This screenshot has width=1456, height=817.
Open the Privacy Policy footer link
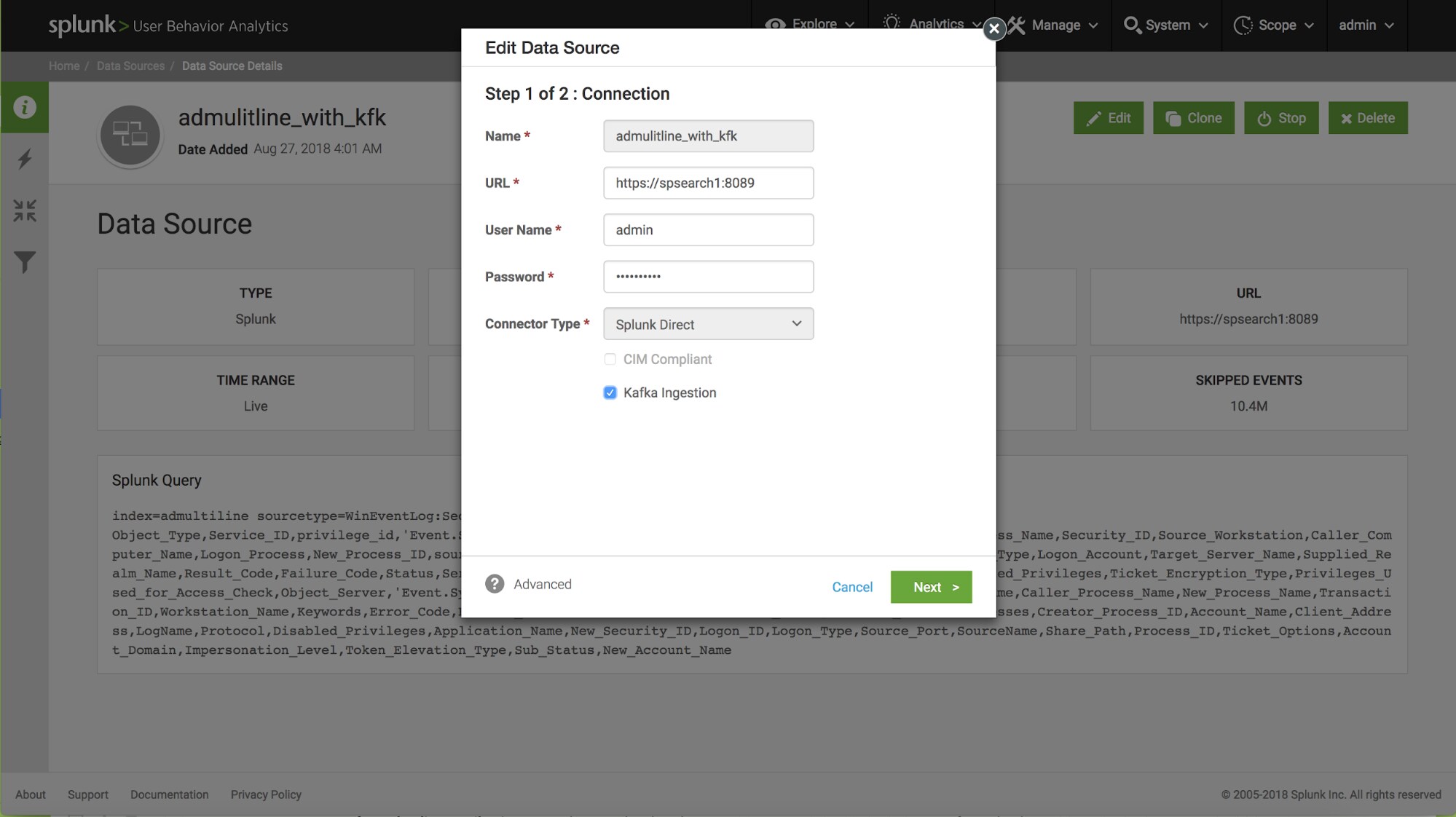266,794
